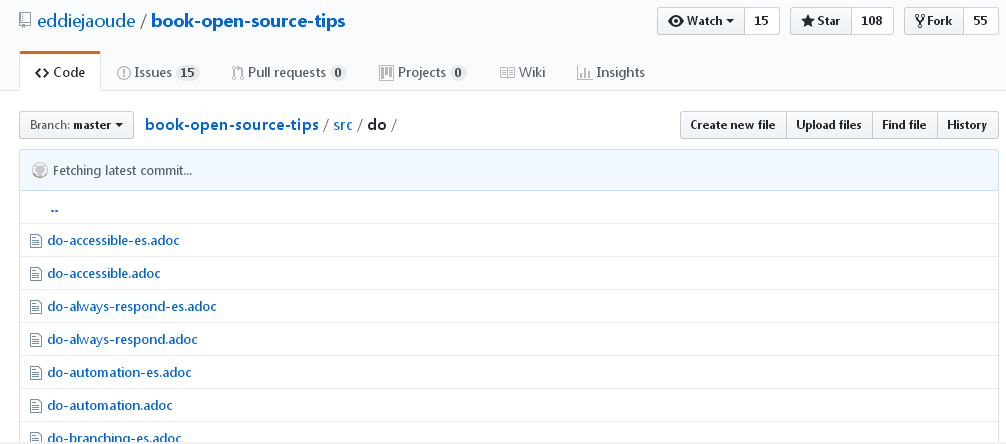Click Find file button
The image size is (1006, 444).
click(905, 125)
